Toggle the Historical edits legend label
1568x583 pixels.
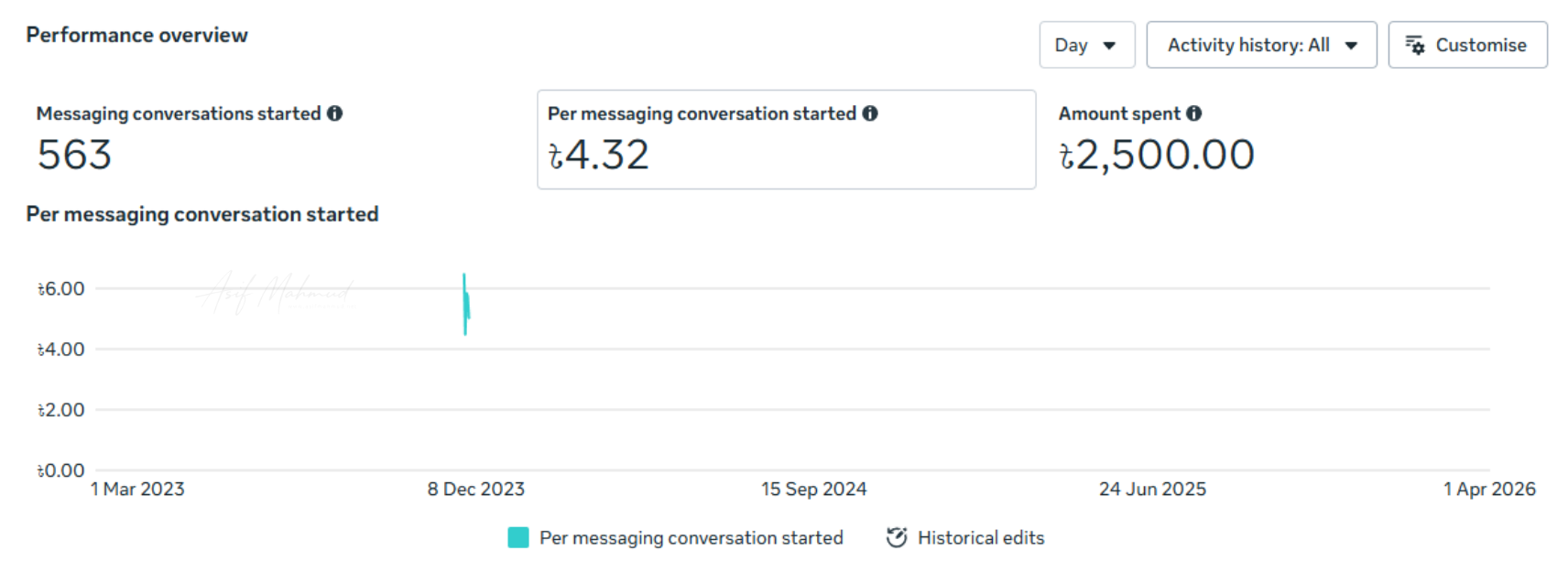pyautogui.click(x=981, y=538)
